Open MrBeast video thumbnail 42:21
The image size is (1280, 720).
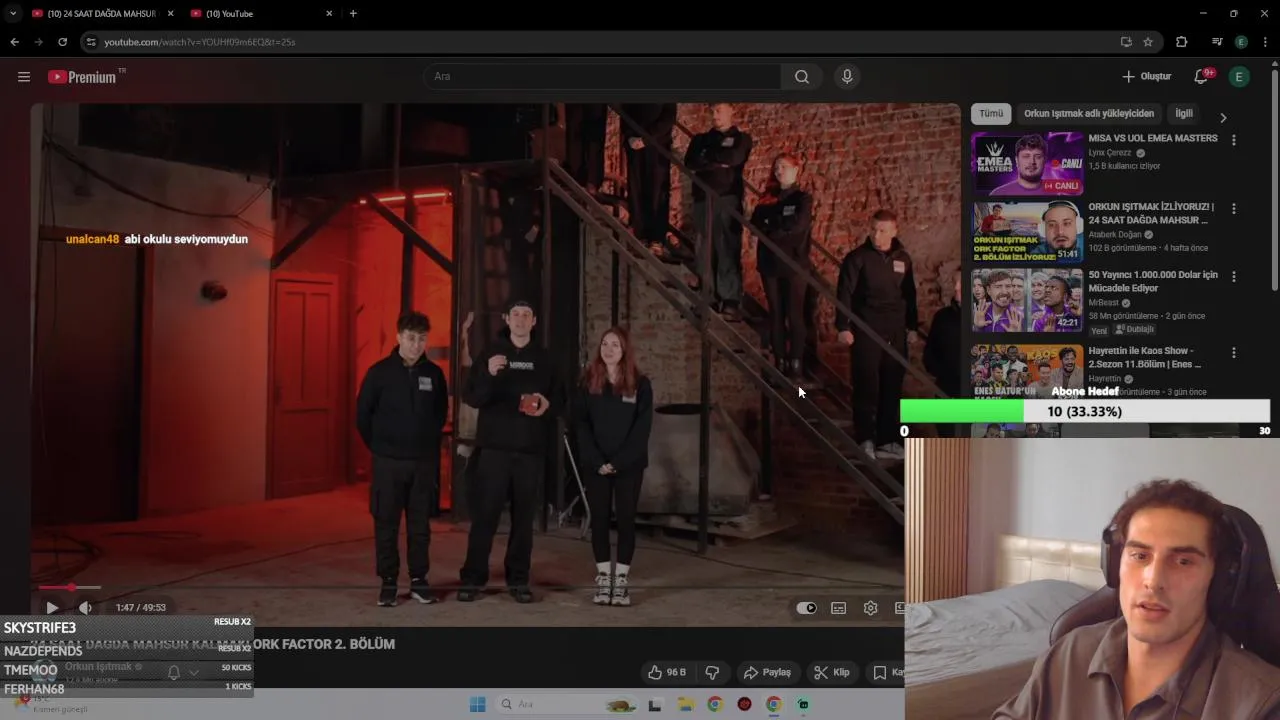point(1027,300)
